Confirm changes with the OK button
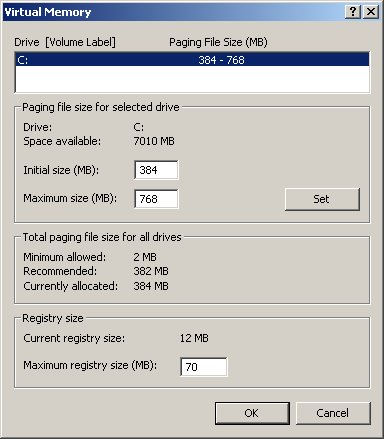384x439 pixels. (x=252, y=413)
